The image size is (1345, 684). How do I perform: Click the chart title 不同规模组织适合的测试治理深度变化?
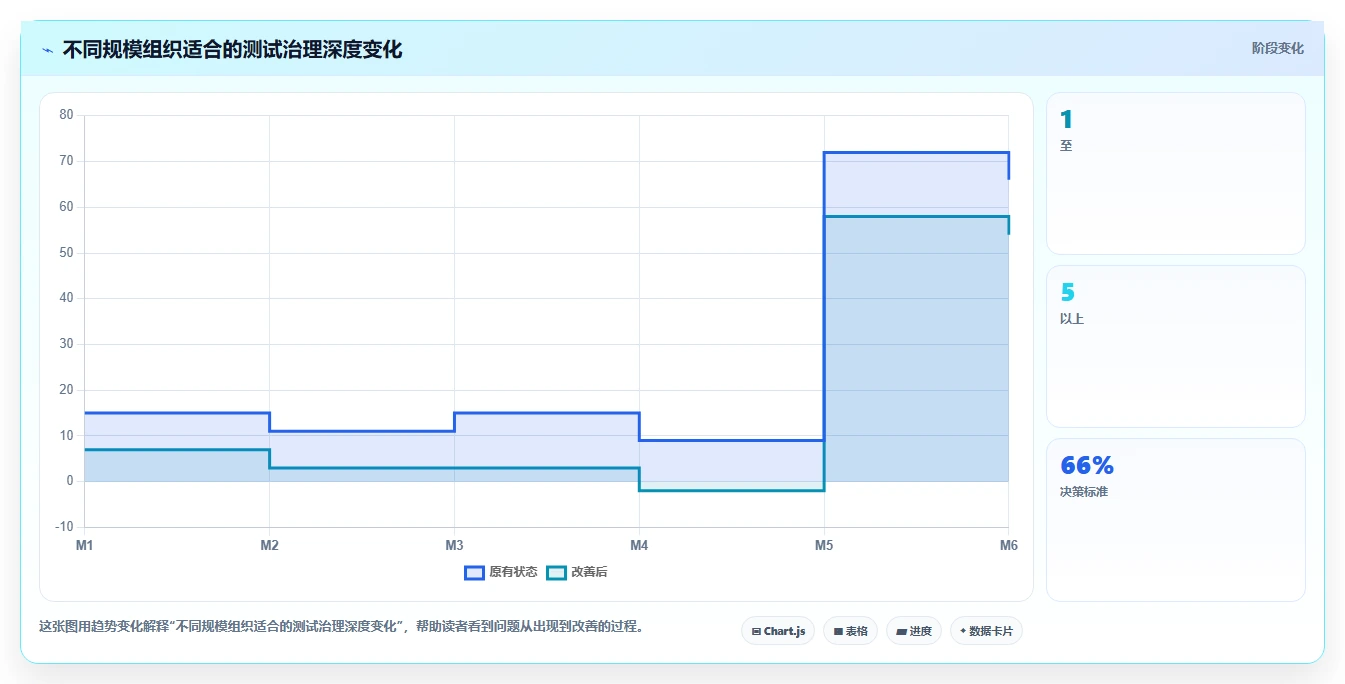[232, 49]
